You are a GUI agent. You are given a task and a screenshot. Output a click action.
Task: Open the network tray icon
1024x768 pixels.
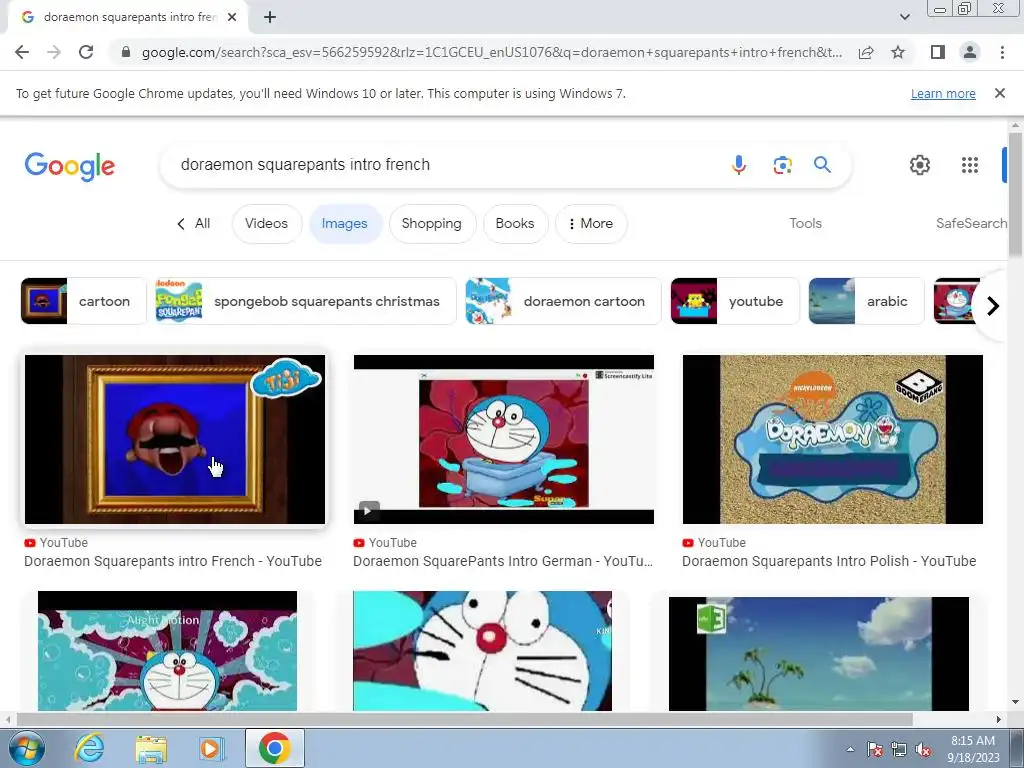899,749
